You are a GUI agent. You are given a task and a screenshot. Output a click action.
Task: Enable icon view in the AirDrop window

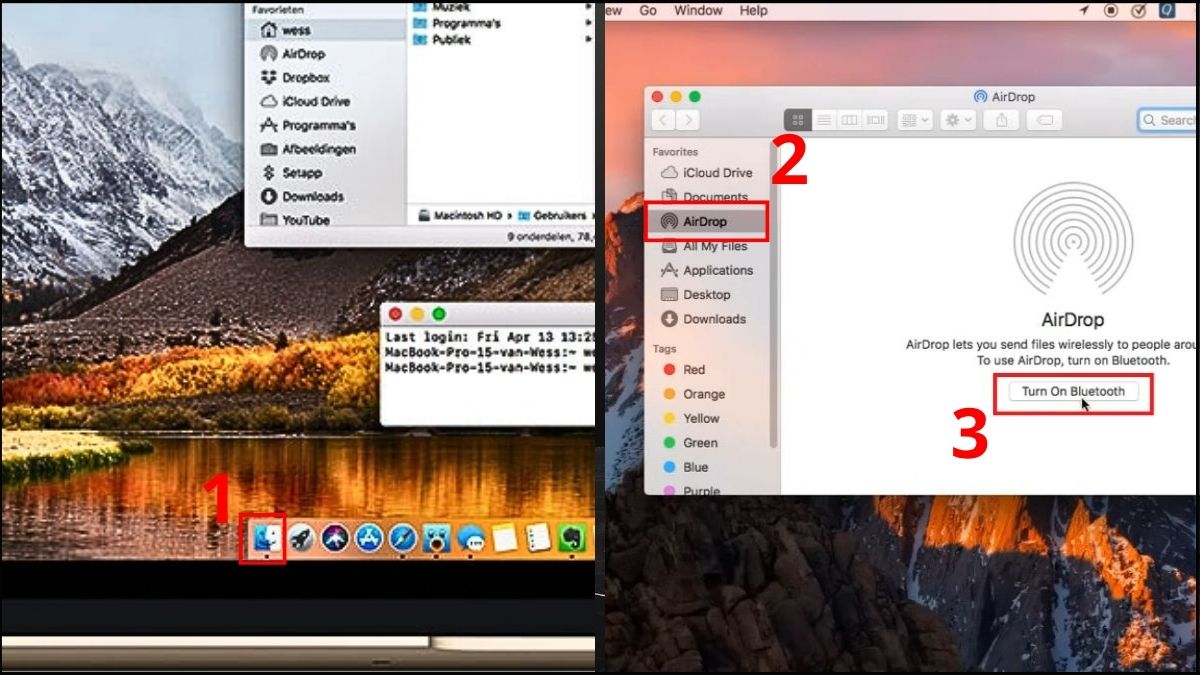point(798,120)
